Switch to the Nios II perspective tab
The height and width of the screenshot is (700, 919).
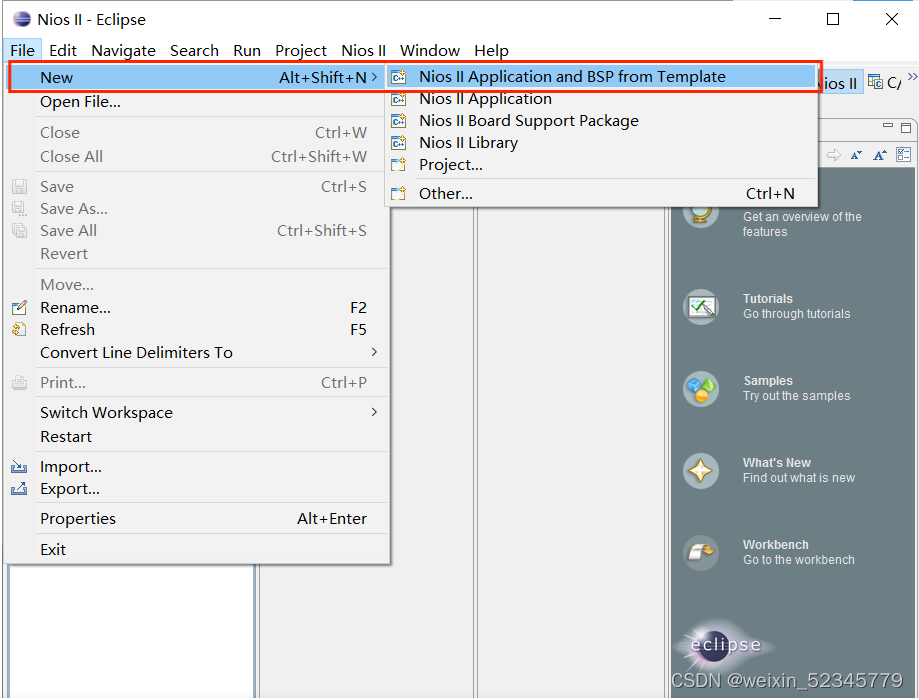[x=840, y=83]
